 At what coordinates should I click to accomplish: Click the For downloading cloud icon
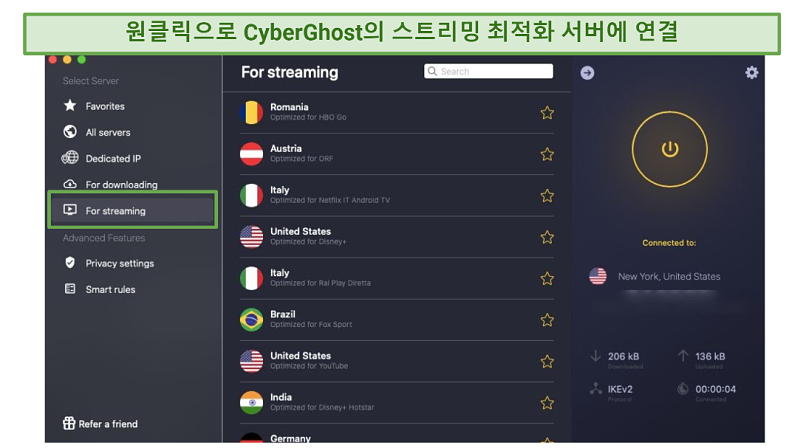pos(70,184)
